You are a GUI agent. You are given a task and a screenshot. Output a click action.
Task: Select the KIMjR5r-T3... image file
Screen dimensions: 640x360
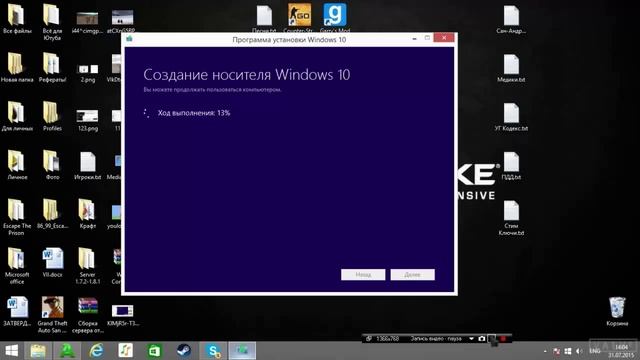122,315
